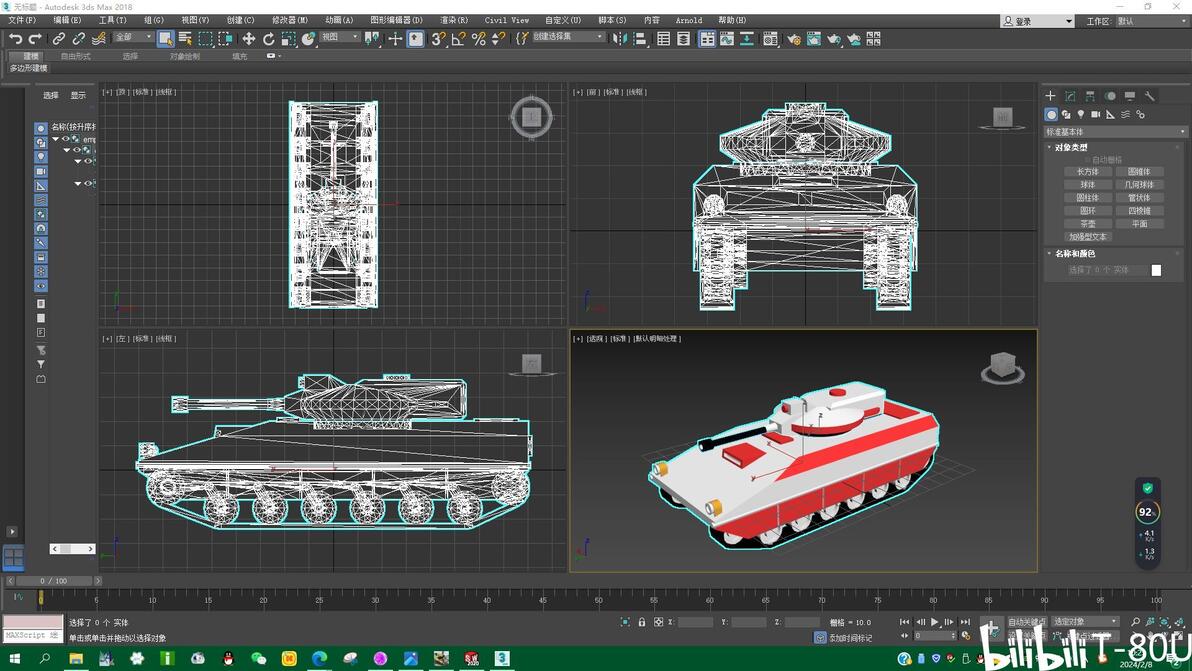
Task: Click the 长方体 box primitive button
Action: pos(1088,172)
